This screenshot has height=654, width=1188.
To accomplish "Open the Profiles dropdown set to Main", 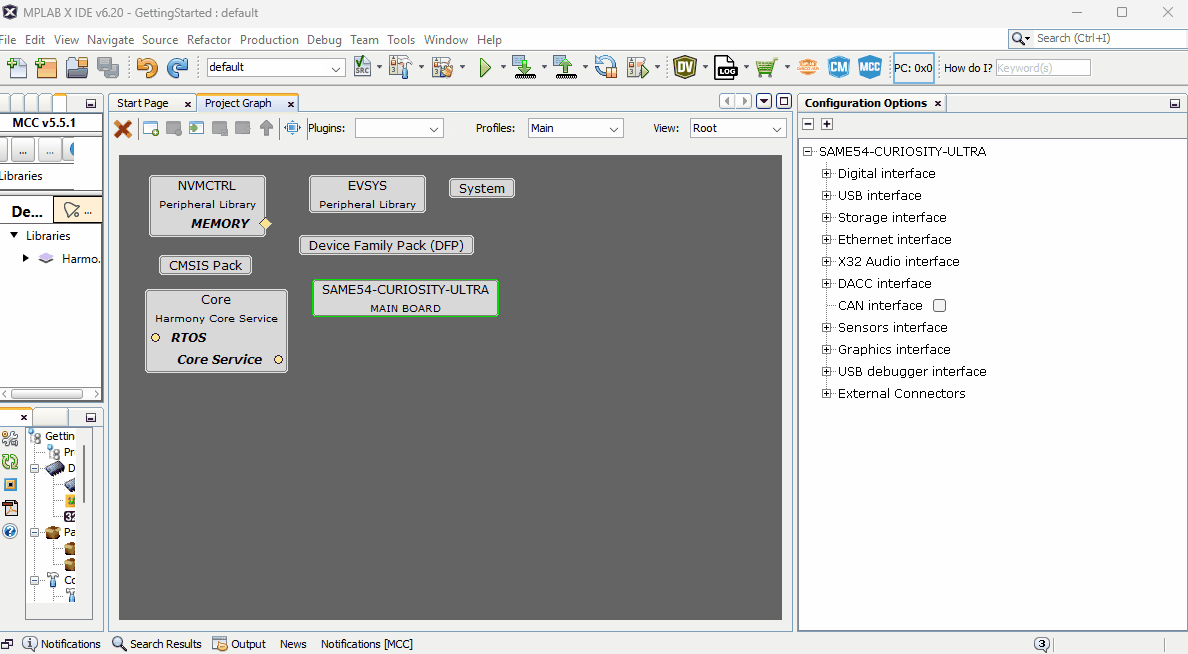I will (x=575, y=129).
